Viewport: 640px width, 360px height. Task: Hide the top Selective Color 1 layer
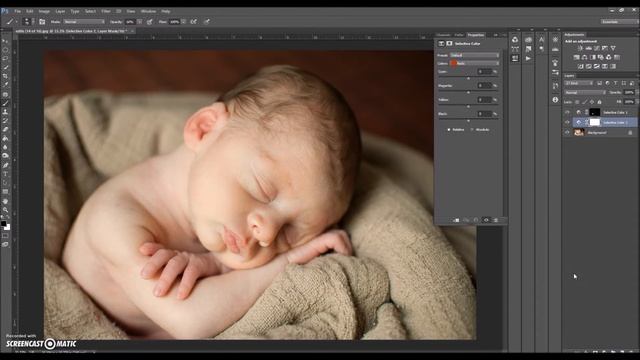coord(567,112)
